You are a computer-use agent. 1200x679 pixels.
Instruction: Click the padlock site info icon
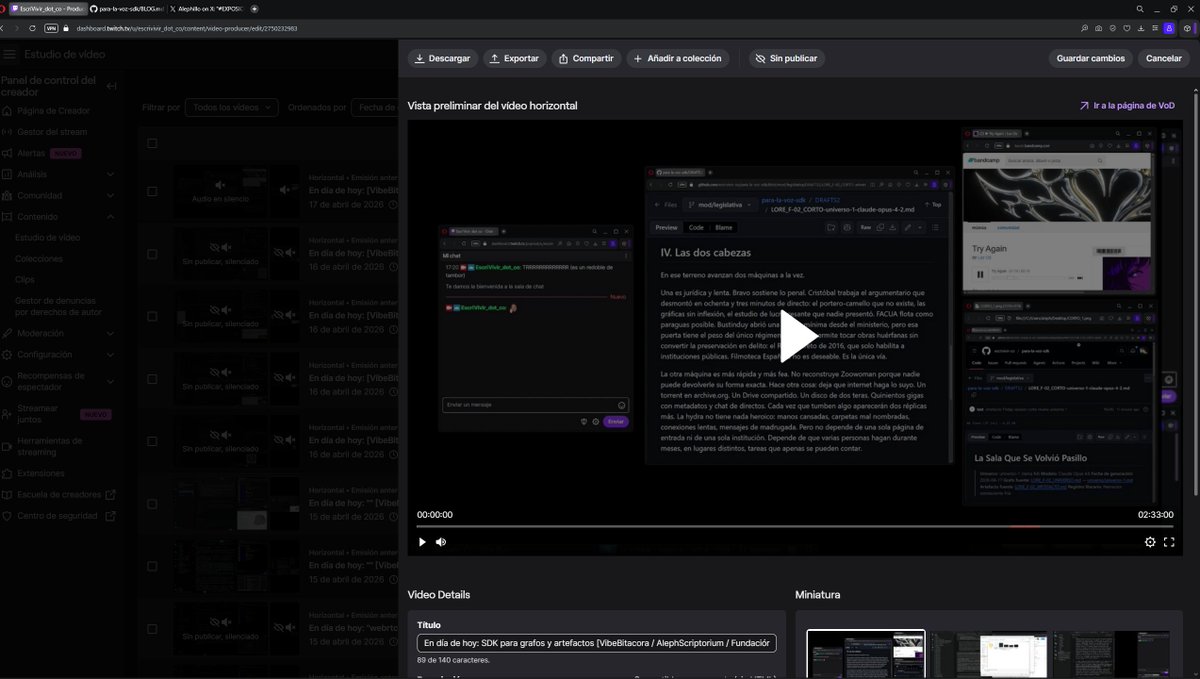[68, 28]
